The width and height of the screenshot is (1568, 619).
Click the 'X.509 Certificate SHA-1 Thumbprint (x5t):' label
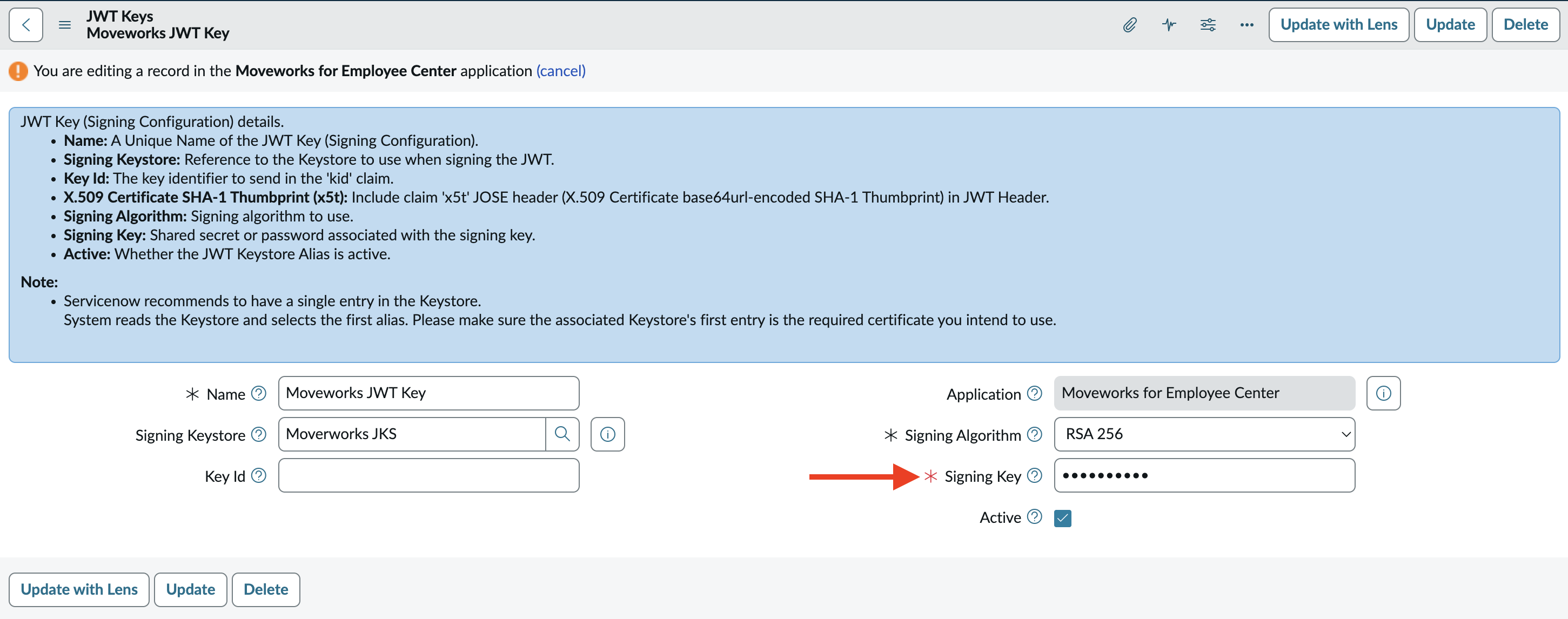pyautogui.click(x=206, y=197)
